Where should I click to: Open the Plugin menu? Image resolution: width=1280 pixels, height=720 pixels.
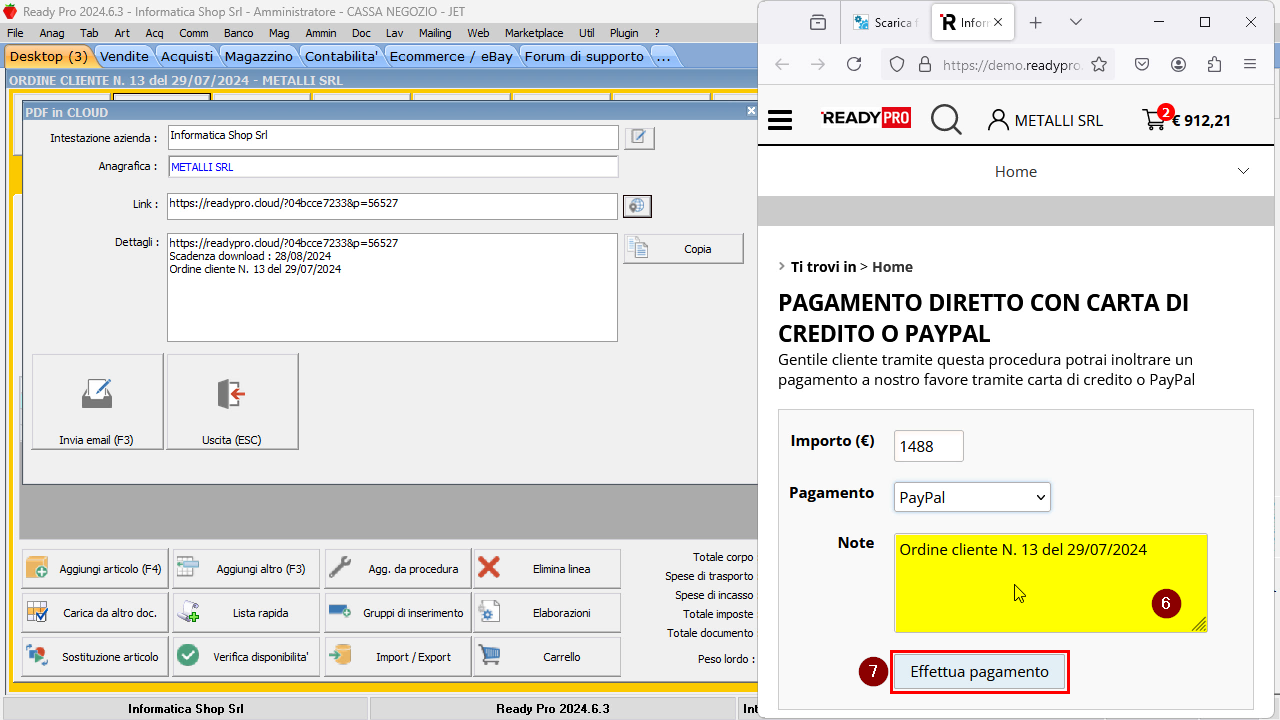624,33
